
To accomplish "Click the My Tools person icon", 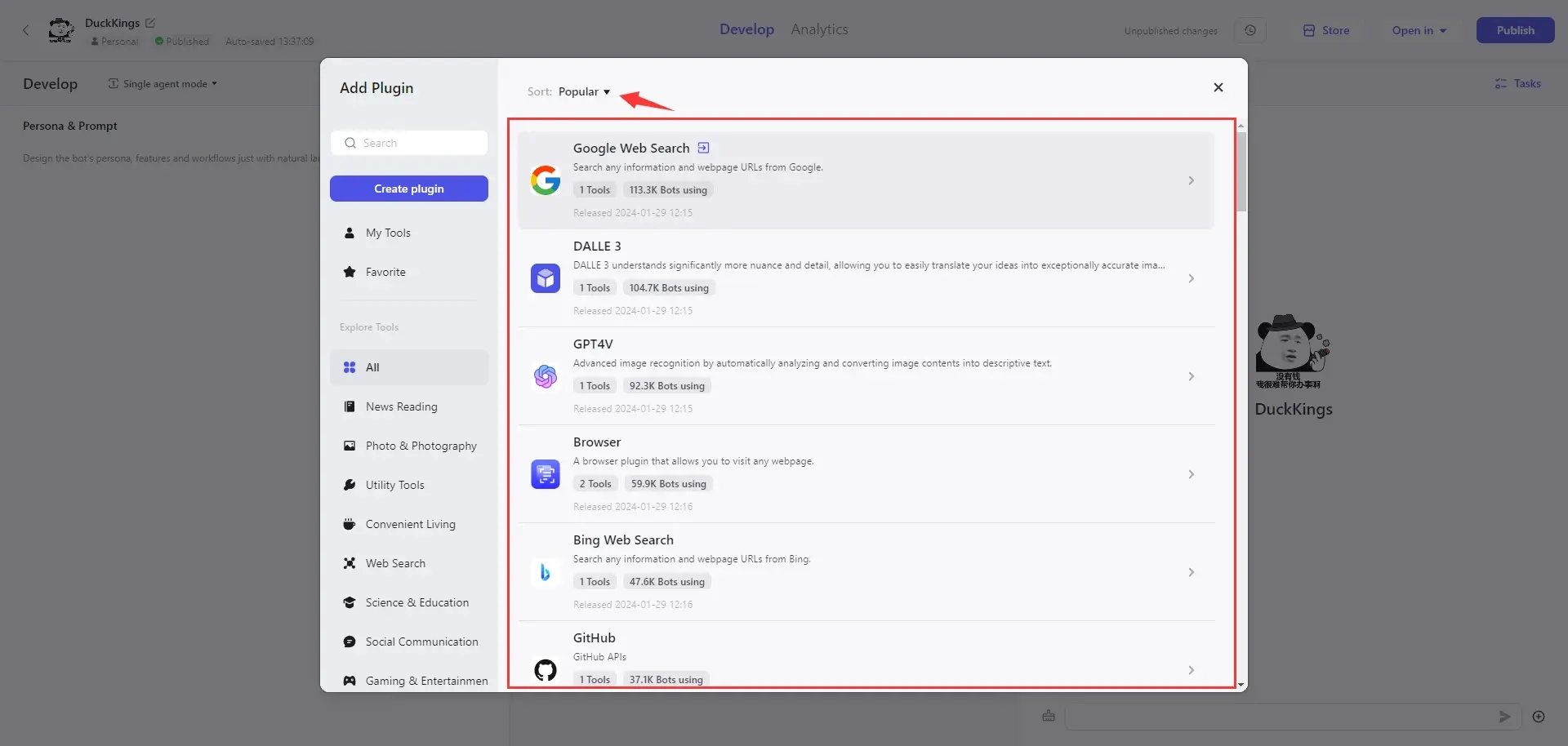I will tap(350, 233).
